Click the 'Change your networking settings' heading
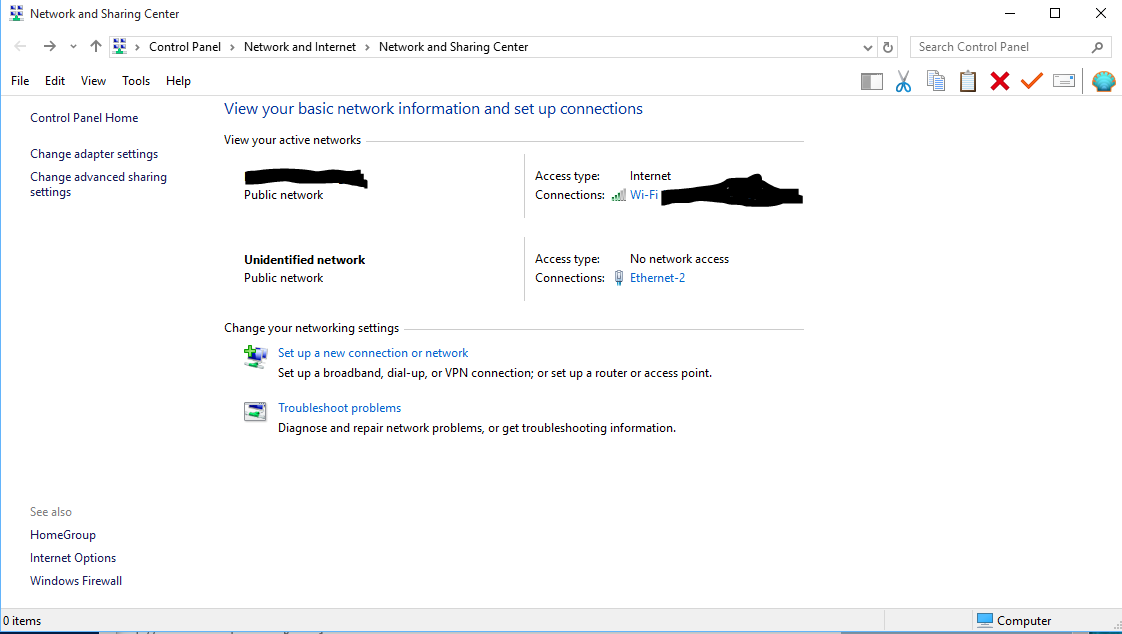Image resolution: width=1122 pixels, height=634 pixels. [311, 328]
